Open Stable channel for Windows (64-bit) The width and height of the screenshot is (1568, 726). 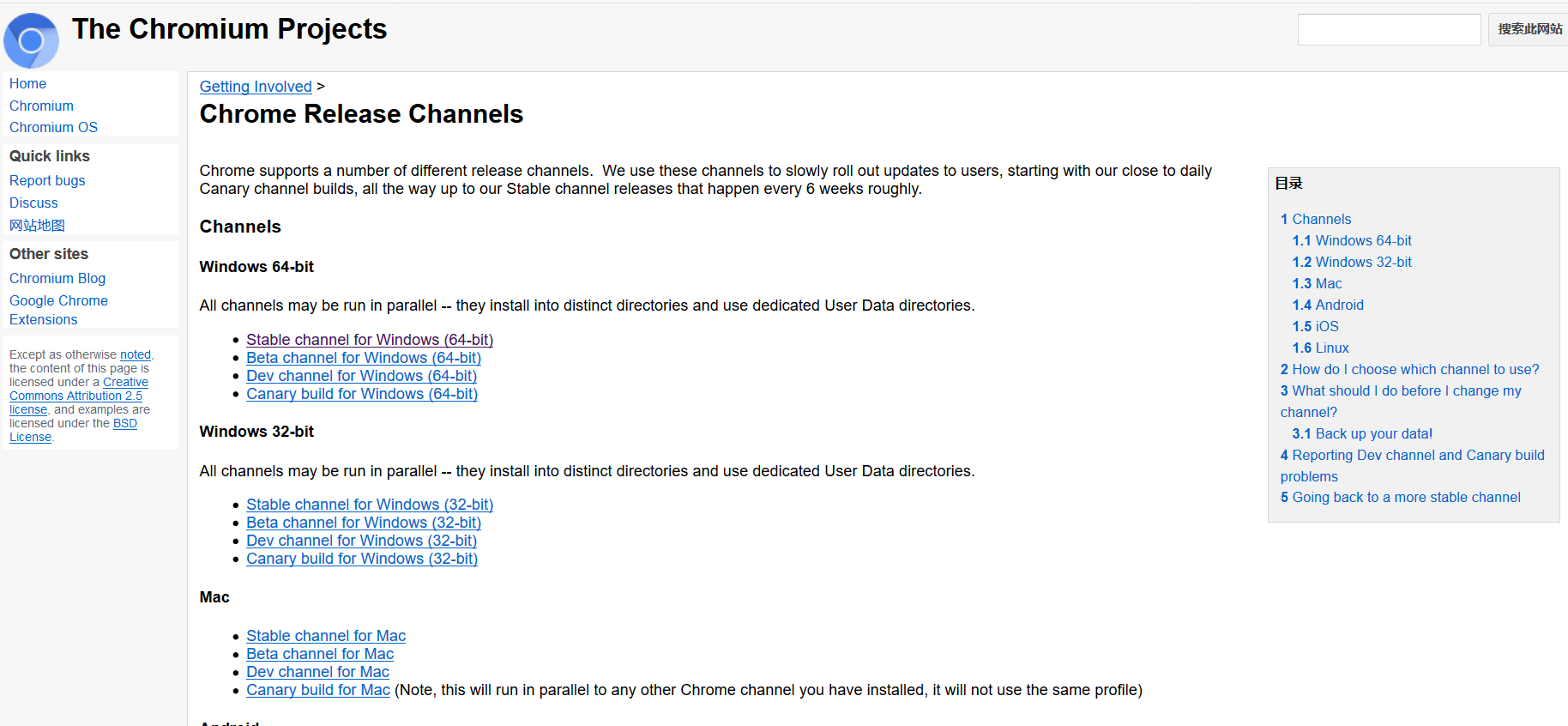click(x=369, y=340)
